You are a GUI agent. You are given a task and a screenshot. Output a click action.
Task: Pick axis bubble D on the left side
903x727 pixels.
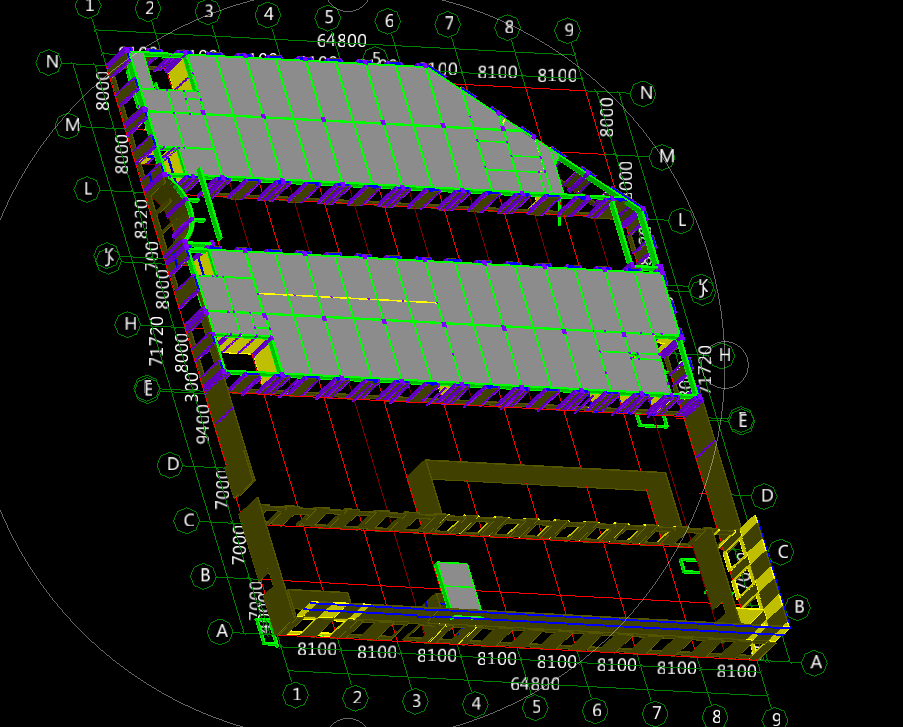coord(172,464)
